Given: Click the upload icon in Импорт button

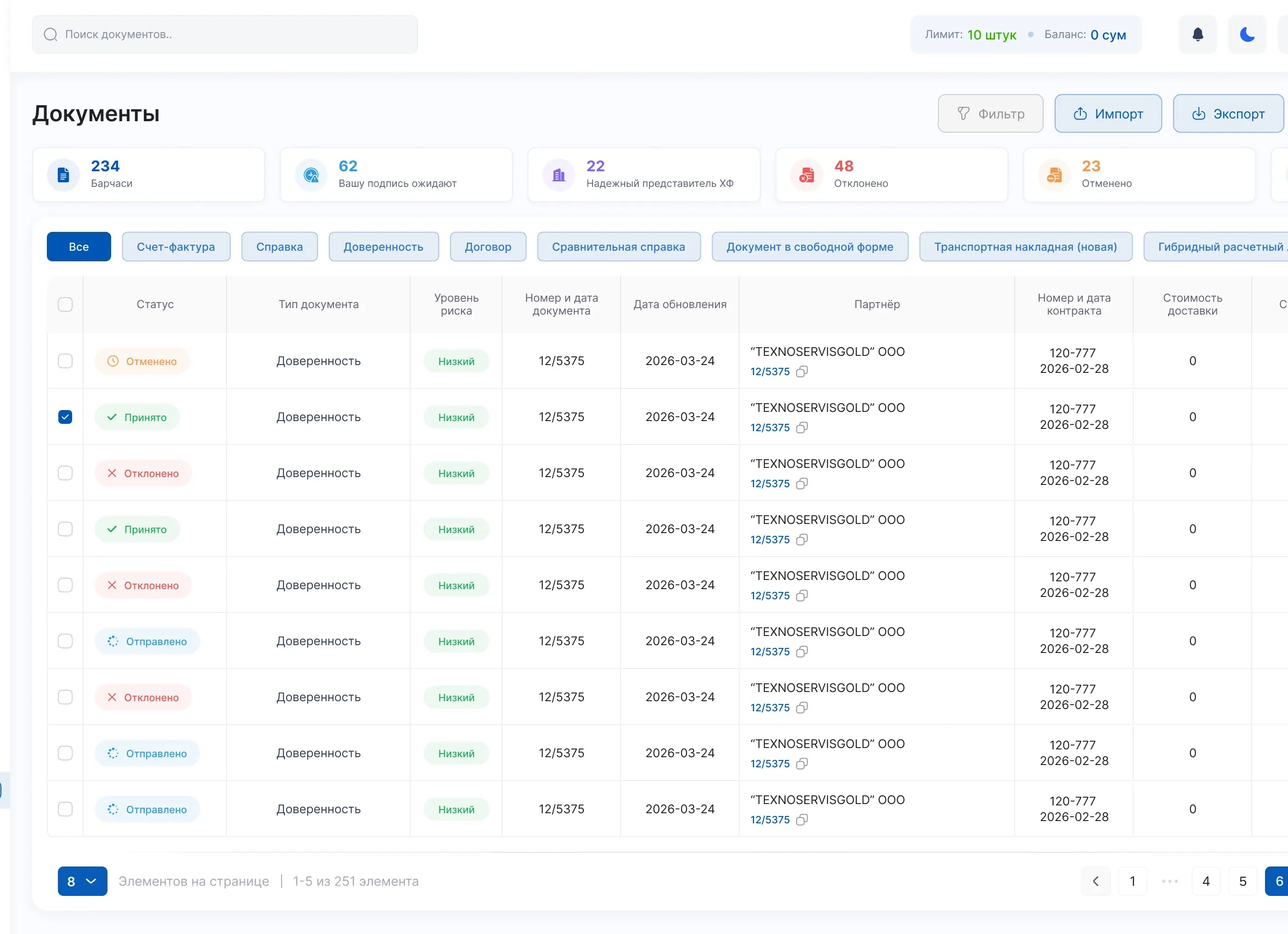Looking at the screenshot, I should point(1080,113).
